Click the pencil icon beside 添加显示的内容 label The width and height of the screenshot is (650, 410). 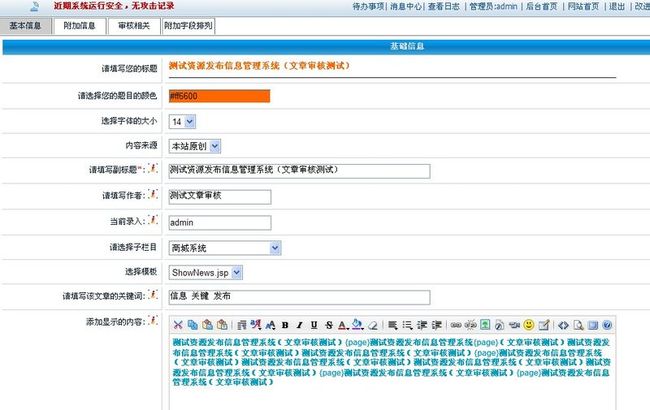point(153,320)
